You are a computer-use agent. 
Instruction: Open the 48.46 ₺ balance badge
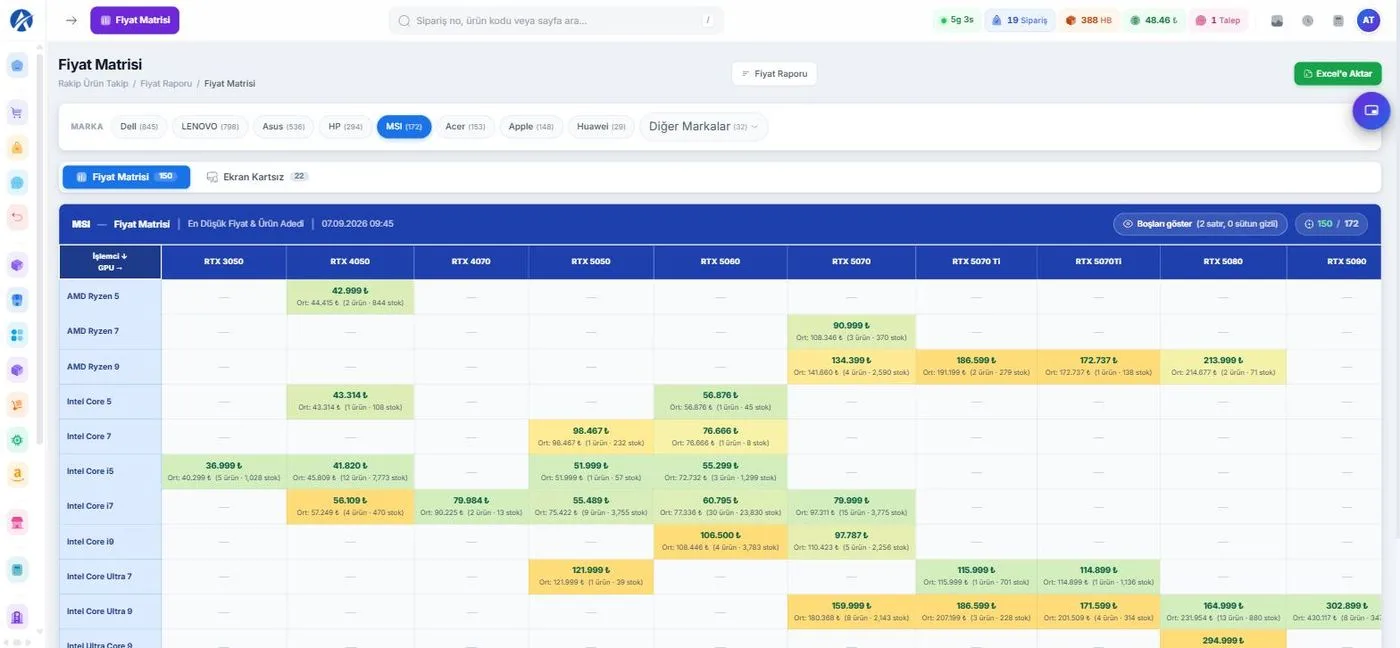pos(1154,20)
